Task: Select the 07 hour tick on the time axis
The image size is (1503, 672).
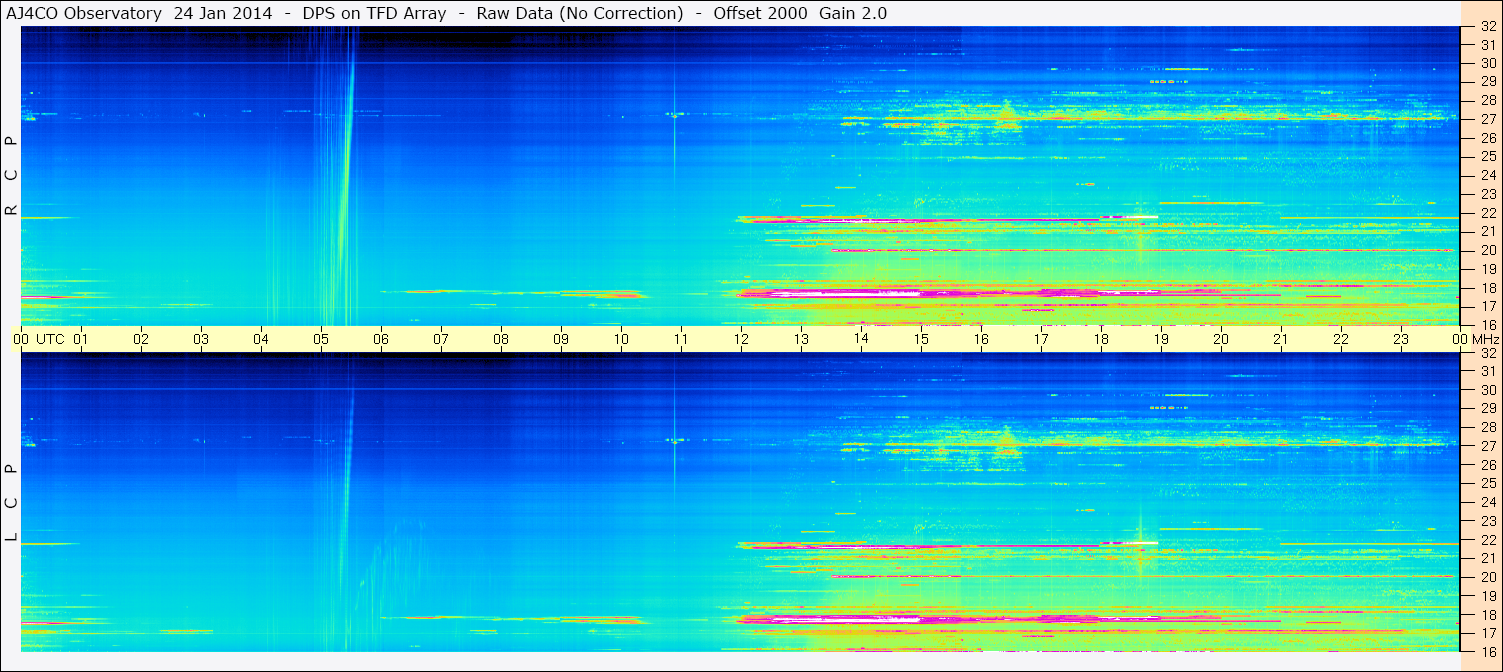Action: coord(441,340)
